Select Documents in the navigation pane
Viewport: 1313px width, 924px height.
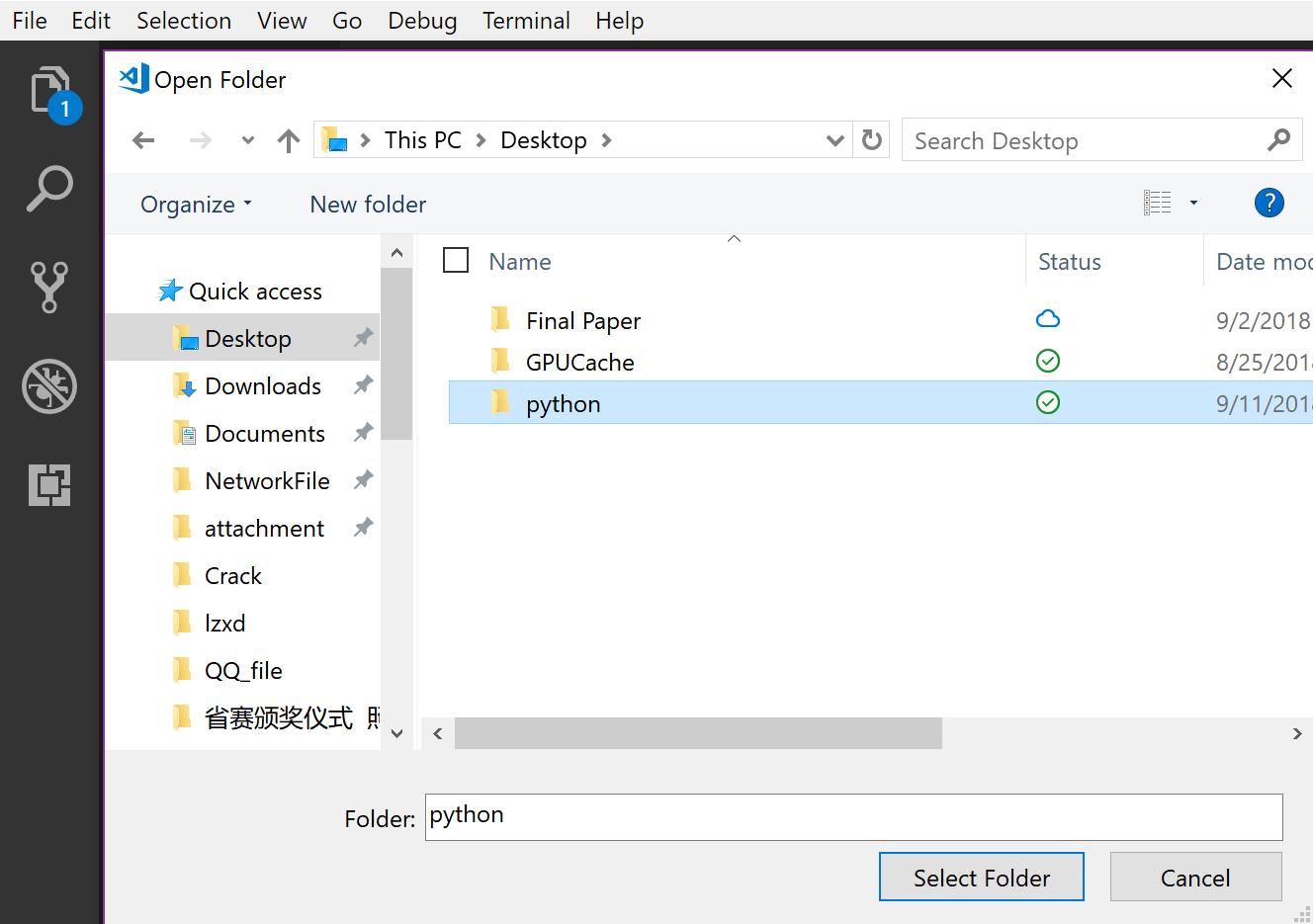[x=265, y=433]
